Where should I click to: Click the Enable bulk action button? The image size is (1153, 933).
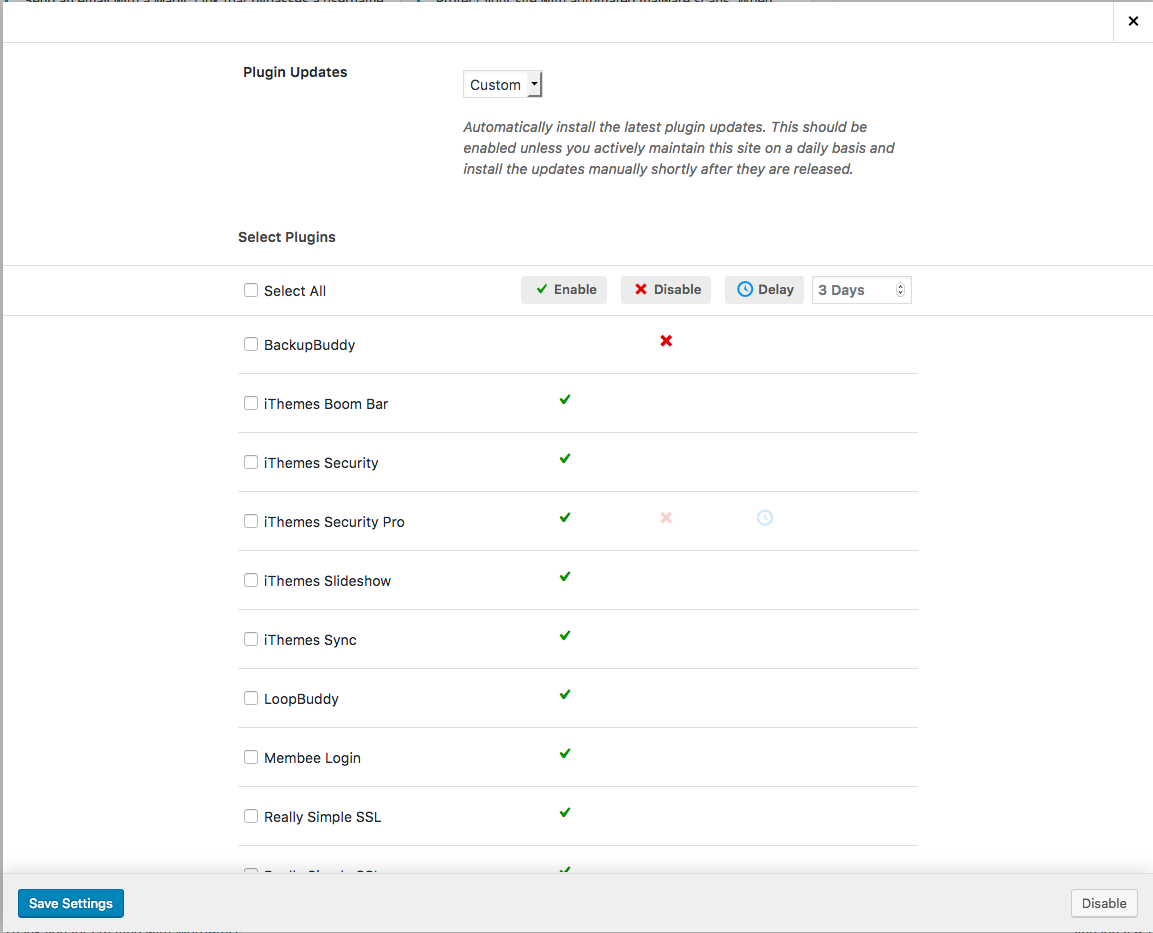click(x=564, y=290)
